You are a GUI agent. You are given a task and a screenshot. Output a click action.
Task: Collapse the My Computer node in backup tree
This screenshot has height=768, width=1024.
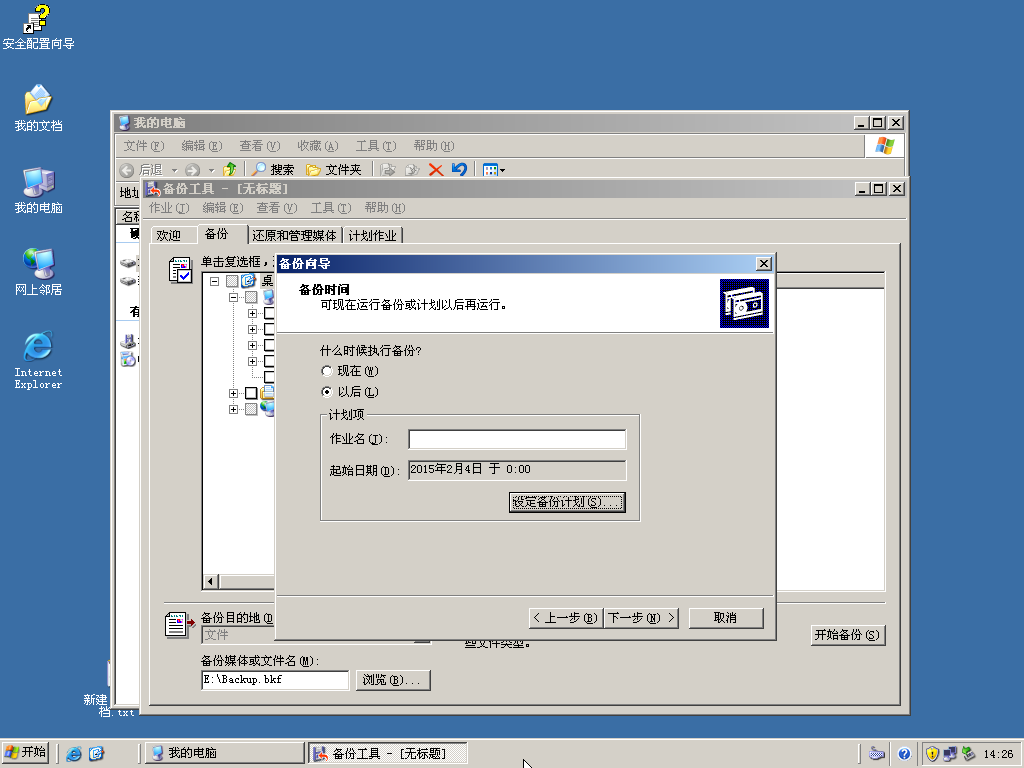(233, 297)
